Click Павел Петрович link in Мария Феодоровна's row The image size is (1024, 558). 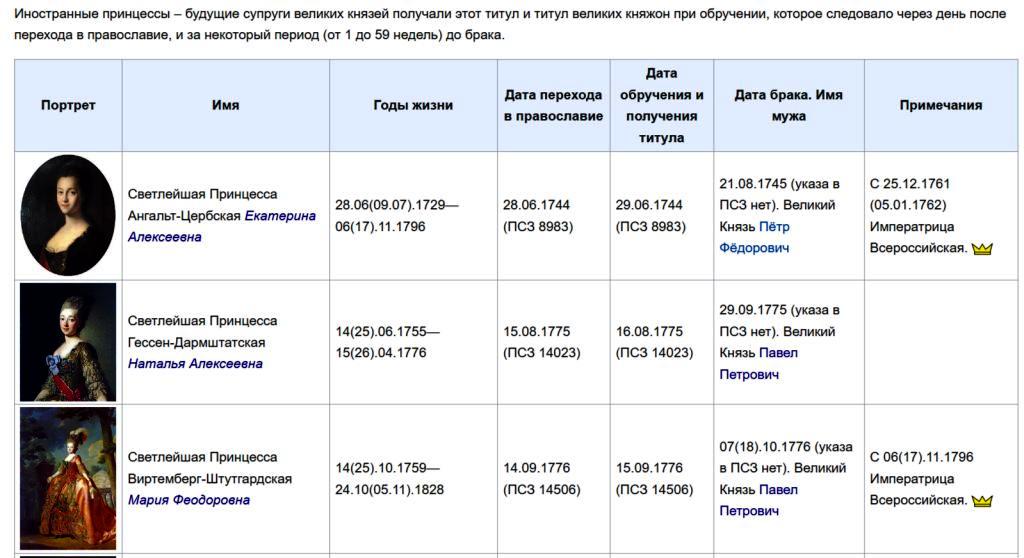point(757,500)
